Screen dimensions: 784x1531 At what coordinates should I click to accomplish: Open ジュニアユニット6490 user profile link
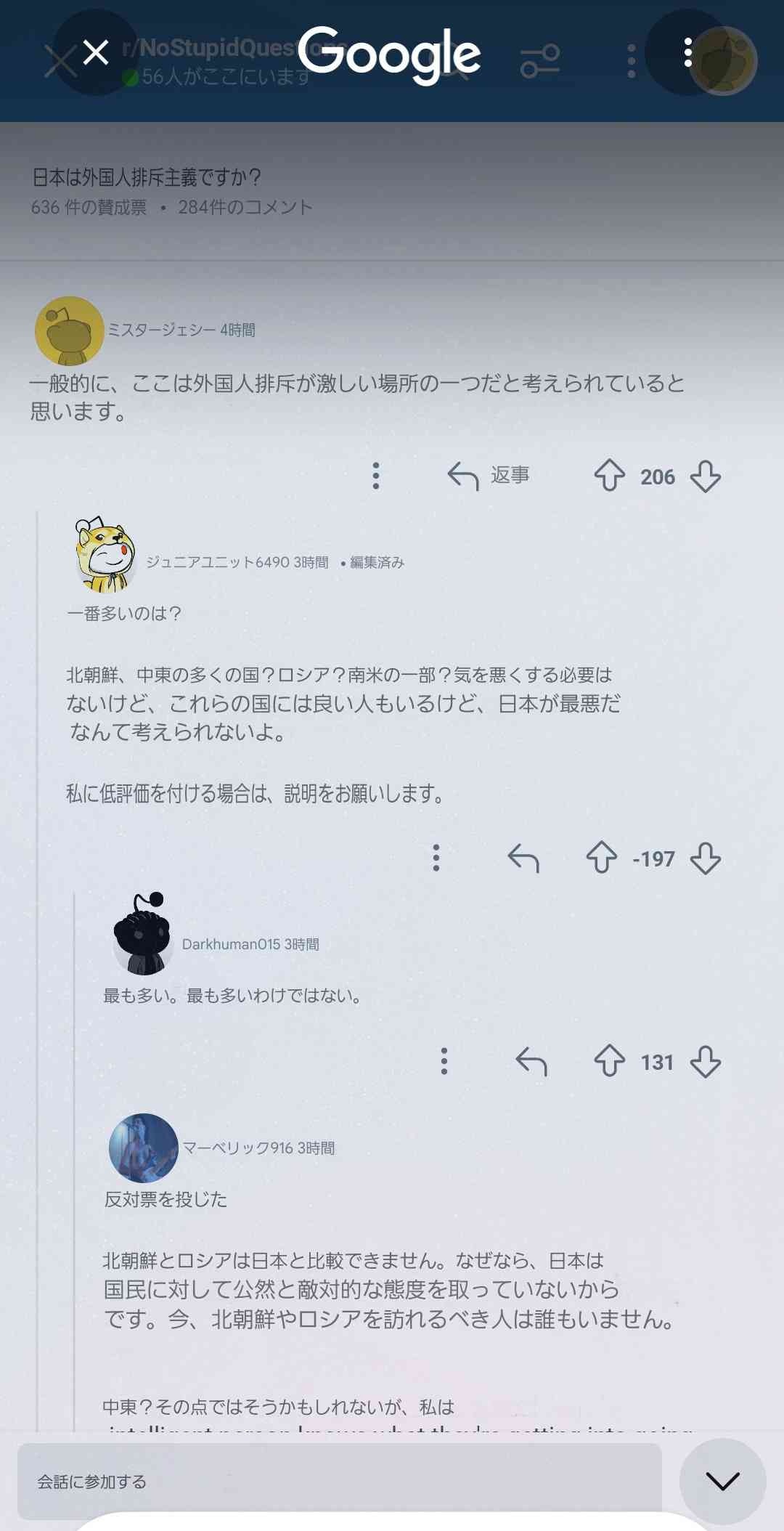pyautogui.click(x=218, y=562)
